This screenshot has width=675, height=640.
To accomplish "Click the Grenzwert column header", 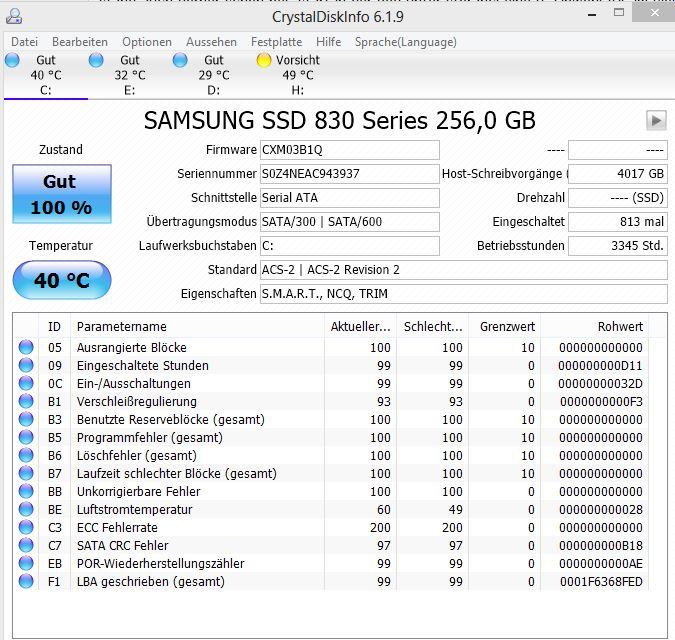I will 505,327.
